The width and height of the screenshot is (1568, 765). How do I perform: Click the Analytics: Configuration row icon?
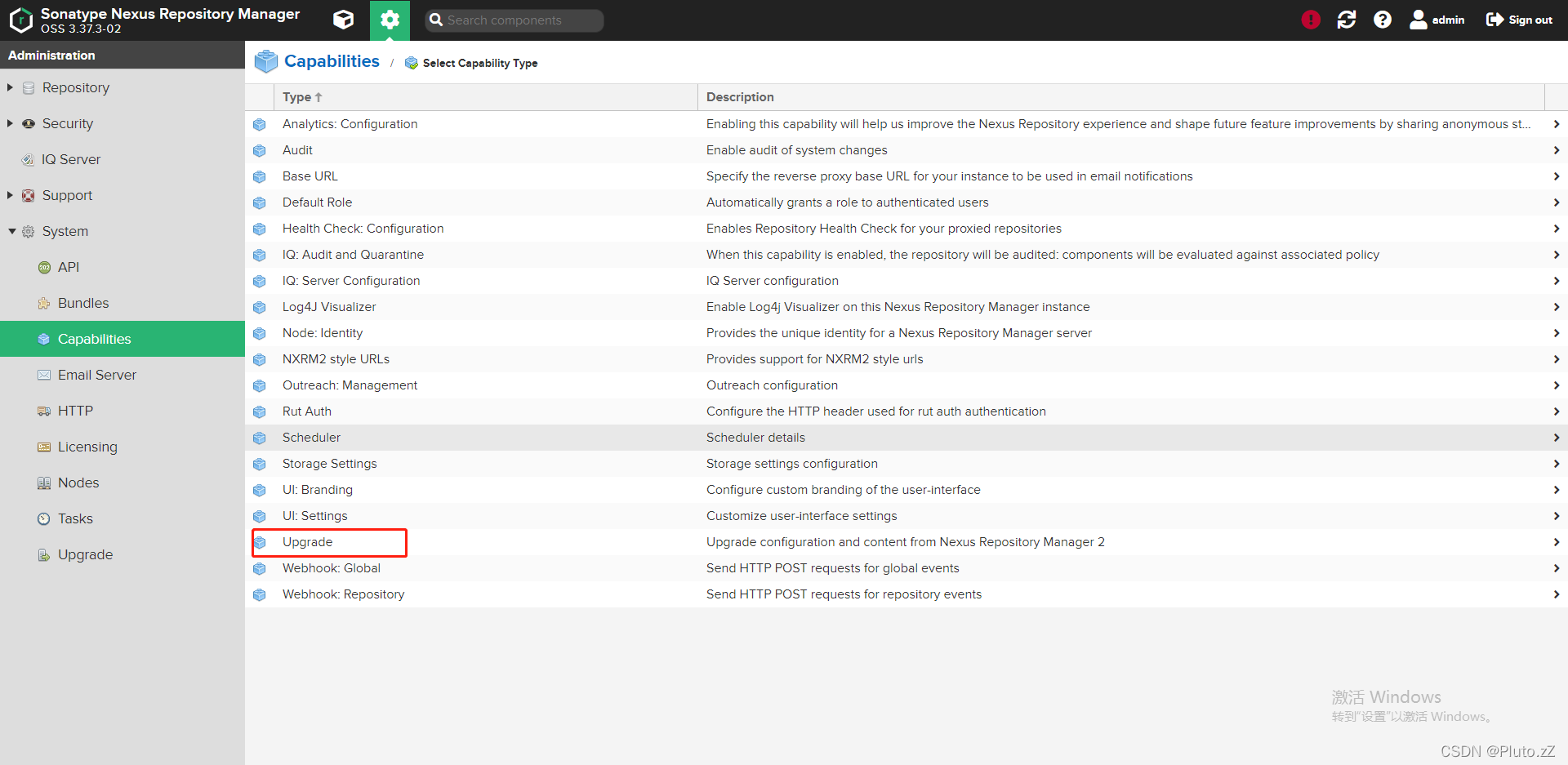point(260,124)
